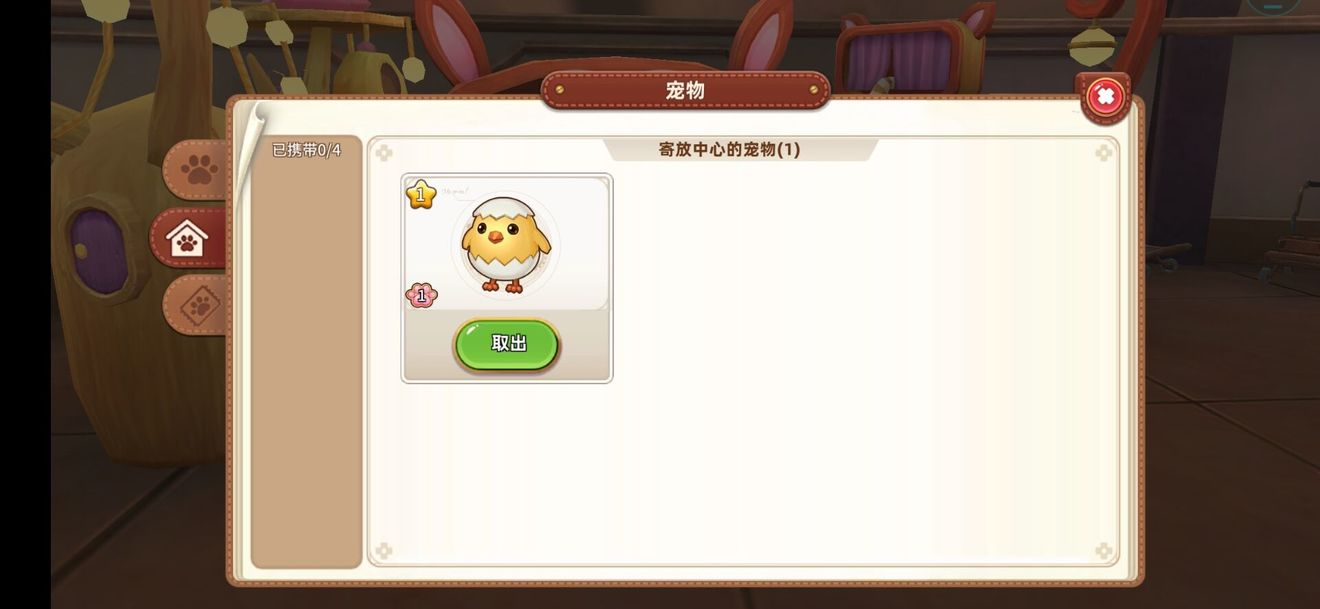Screen dimensions: 1320x609
Task: Tap the 已携带0/4 carried count label
Action: coord(307,150)
